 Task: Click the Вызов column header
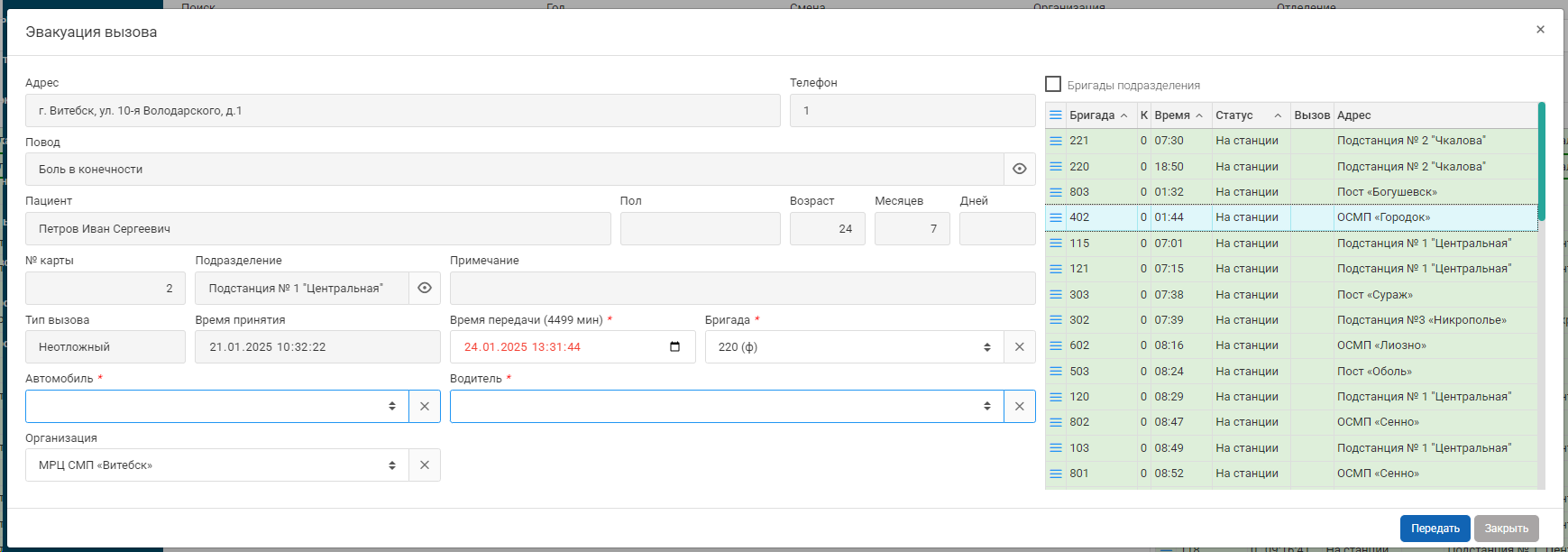pos(1312,115)
